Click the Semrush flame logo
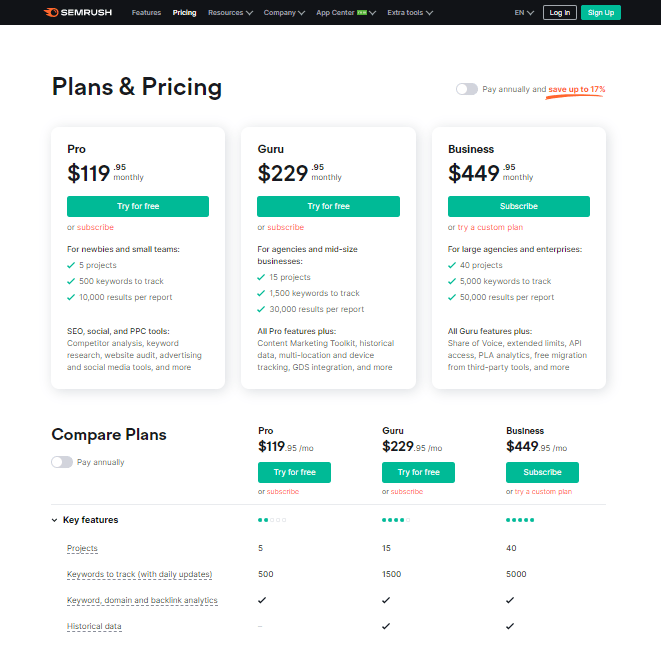Image resolution: width=661 pixels, height=648 pixels. pyautogui.click(x=51, y=12)
